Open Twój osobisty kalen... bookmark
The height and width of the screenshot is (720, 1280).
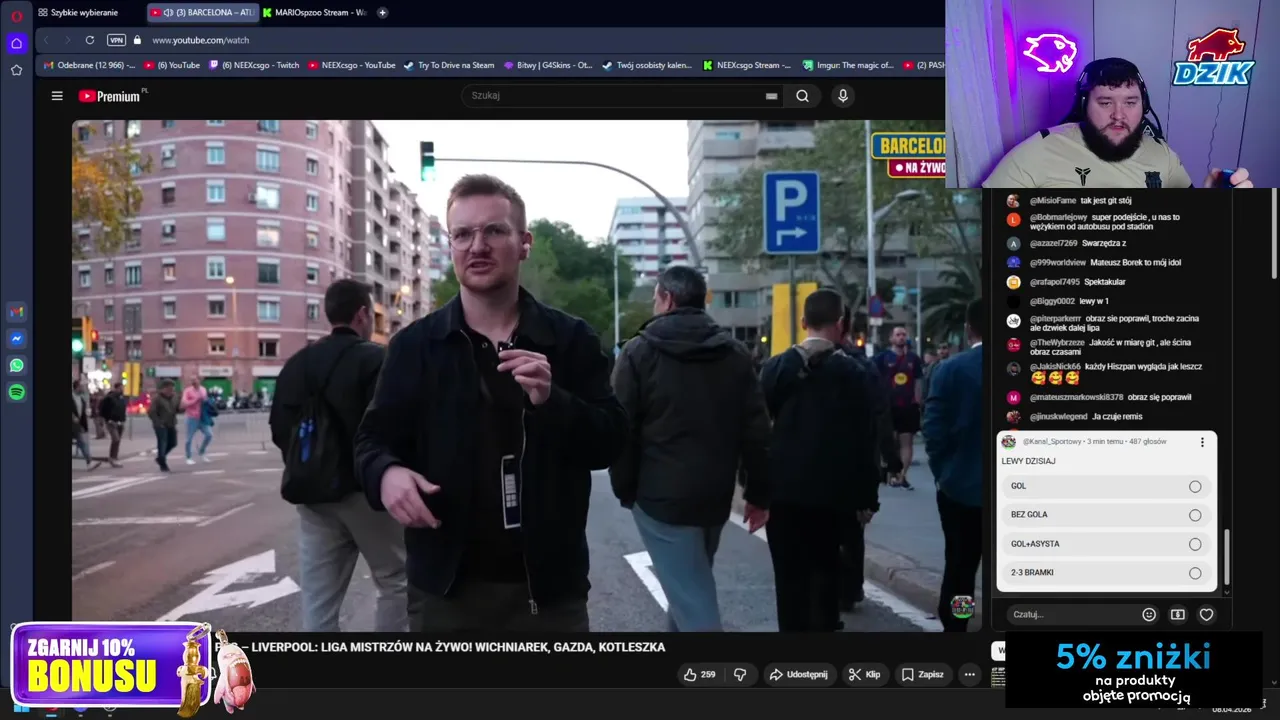(x=646, y=65)
